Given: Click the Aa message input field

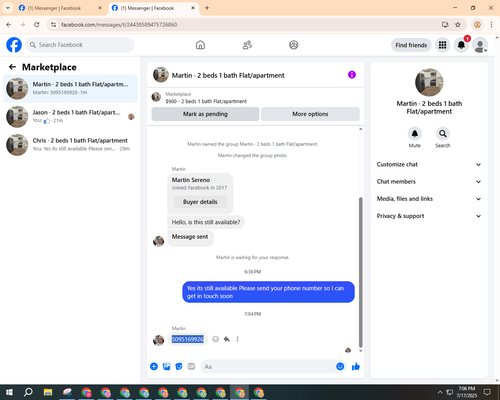Looking at the screenshot, I should (268, 367).
